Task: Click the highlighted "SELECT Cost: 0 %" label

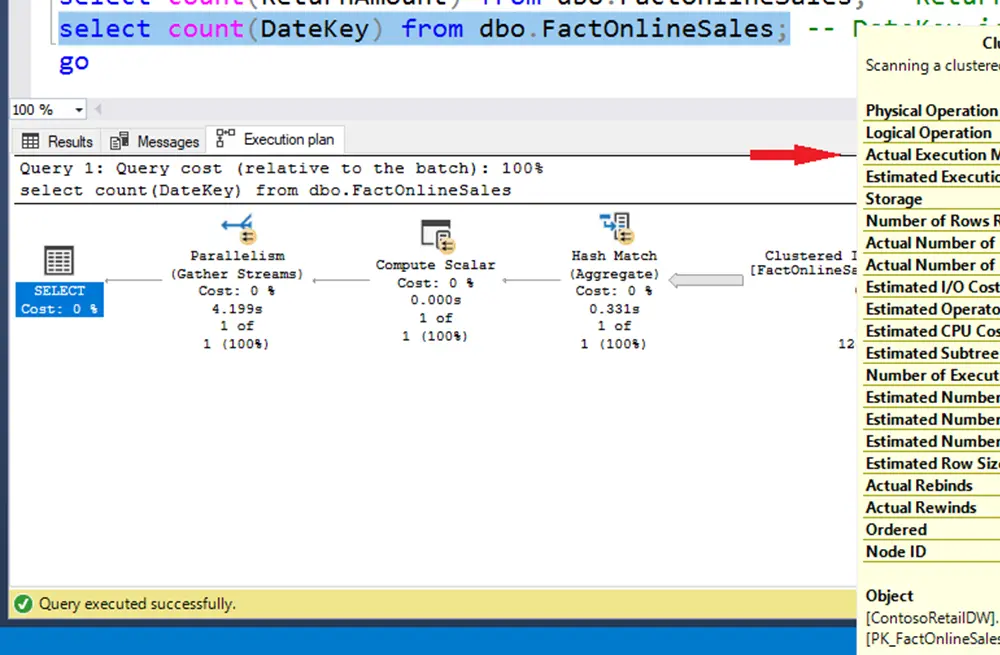Action: coord(59,299)
